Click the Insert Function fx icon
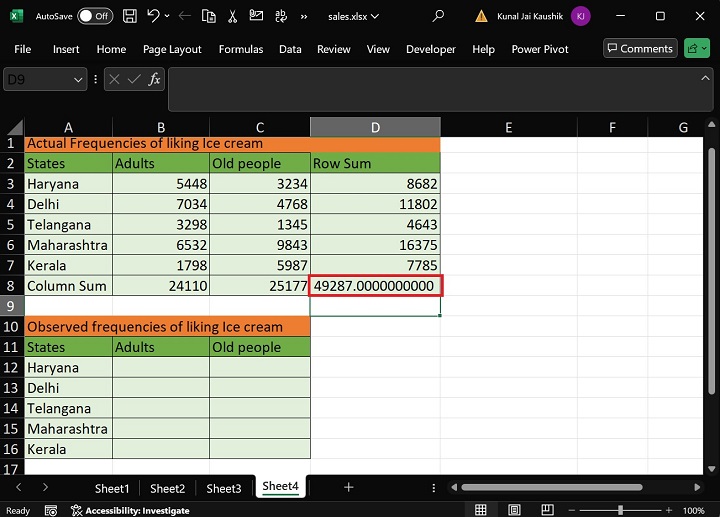The width and height of the screenshot is (720, 517). [154, 80]
